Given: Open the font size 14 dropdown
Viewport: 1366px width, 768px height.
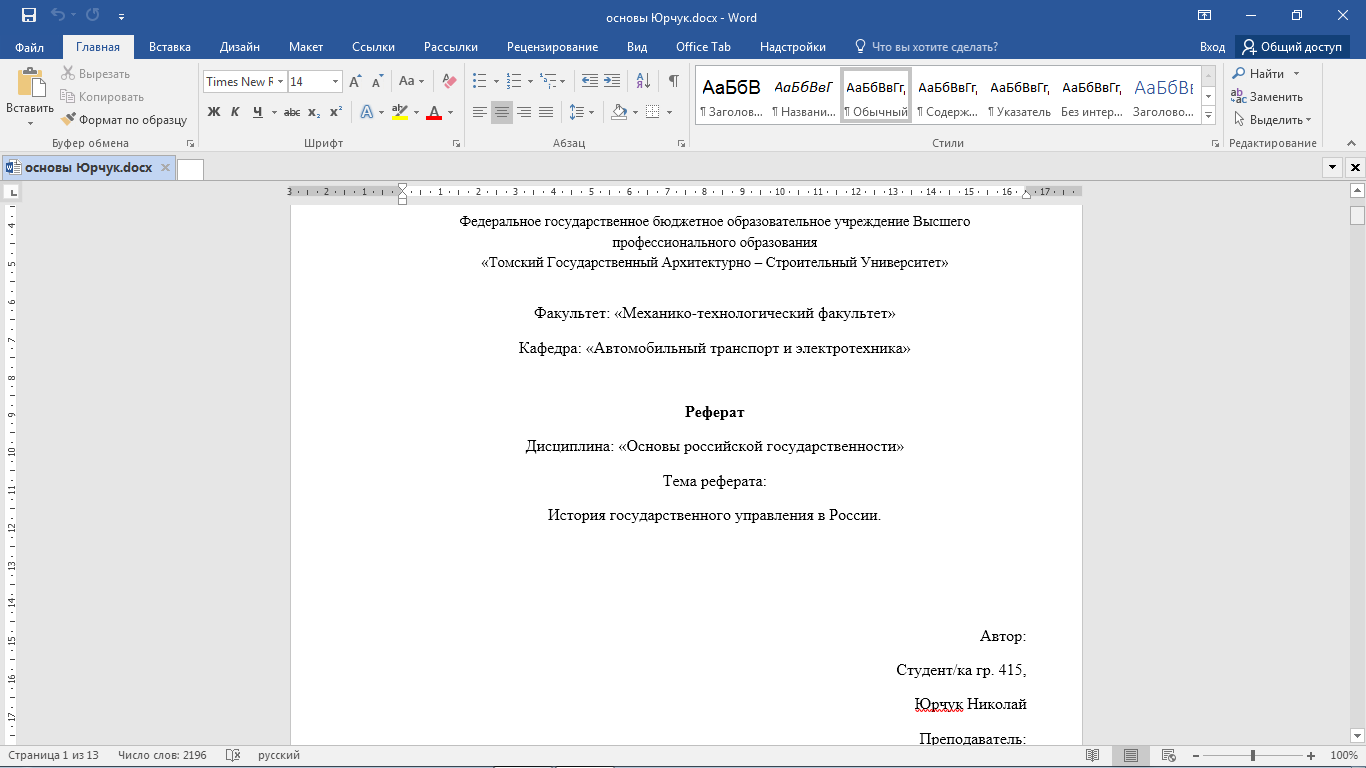Looking at the screenshot, I should (x=335, y=82).
